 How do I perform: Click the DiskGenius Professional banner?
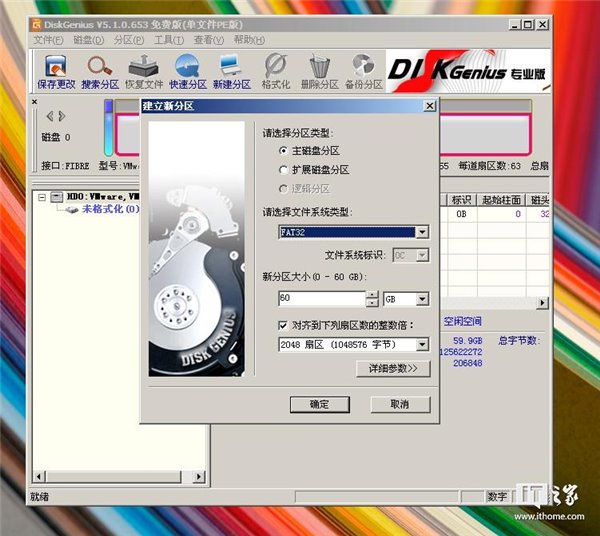click(x=468, y=71)
